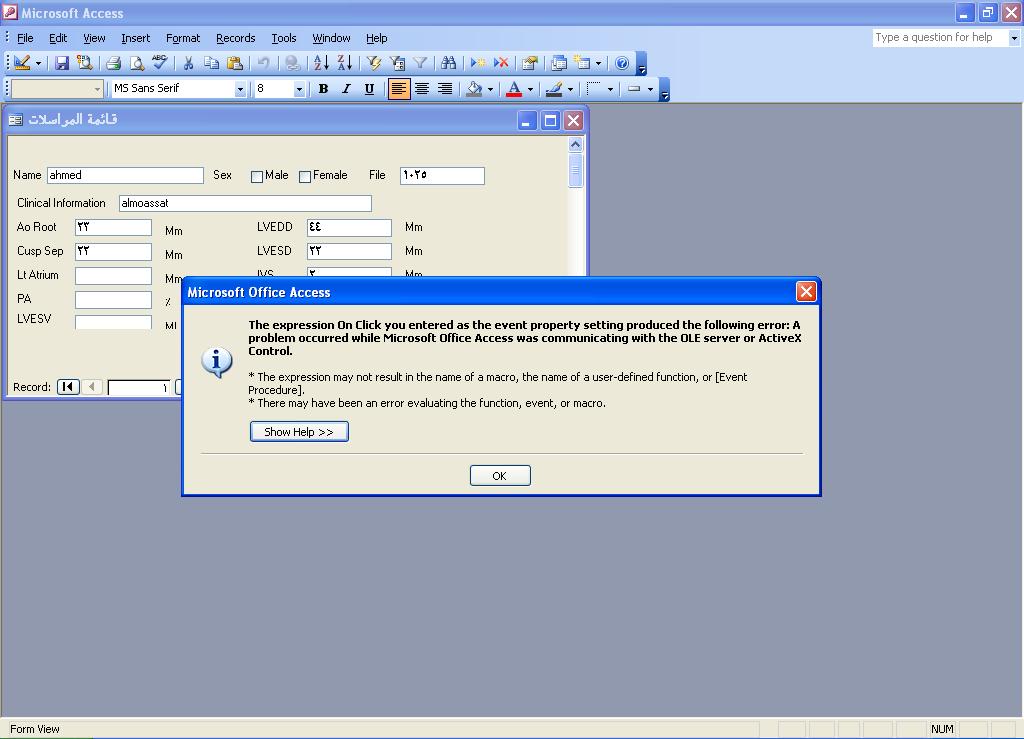This screenshot has width=1024, height=739.
Task: Toggle Underline formatting
Action: click(369, 89)
